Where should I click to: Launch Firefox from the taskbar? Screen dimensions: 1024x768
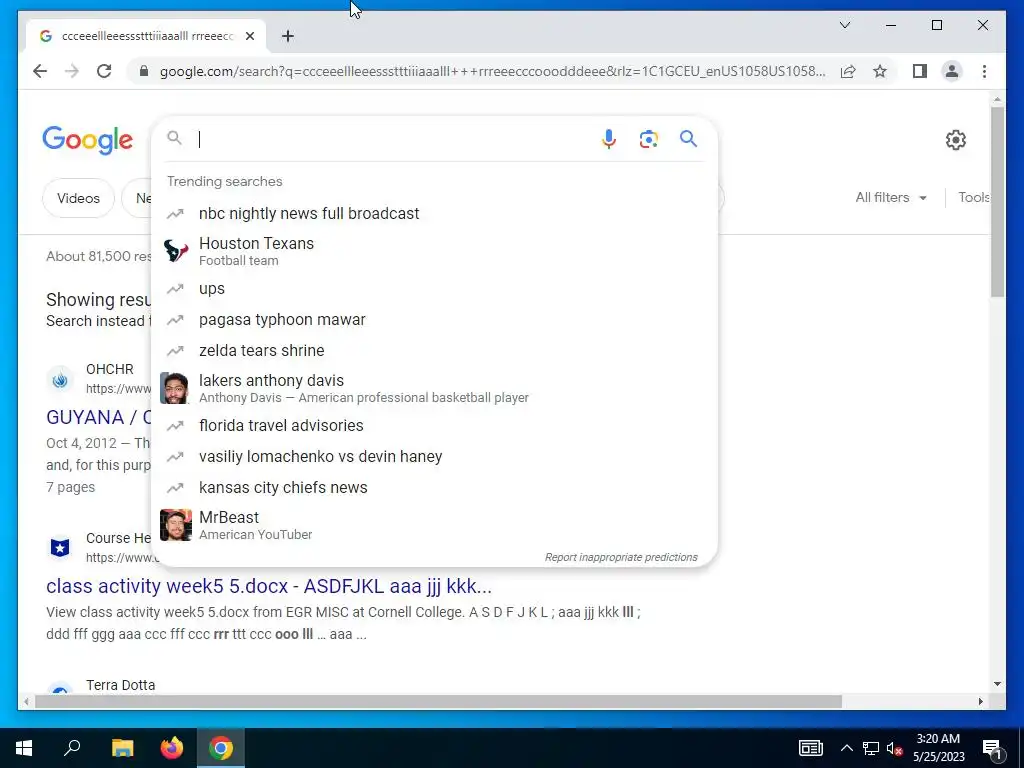coord(172,748)
